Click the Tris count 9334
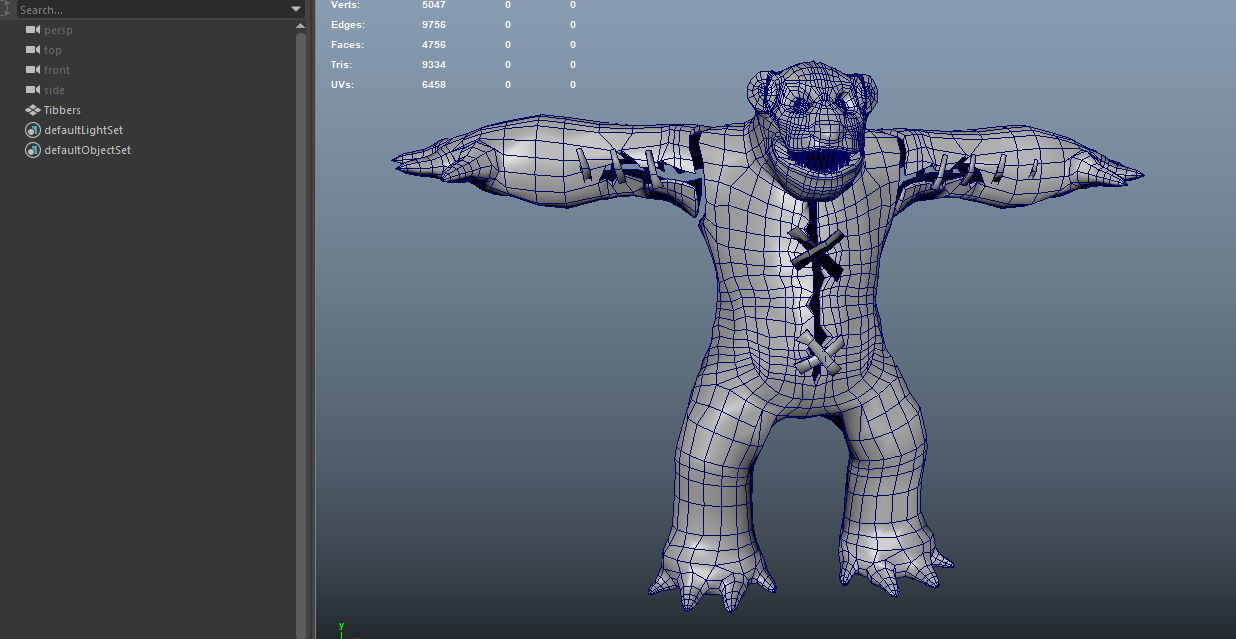 434,65
